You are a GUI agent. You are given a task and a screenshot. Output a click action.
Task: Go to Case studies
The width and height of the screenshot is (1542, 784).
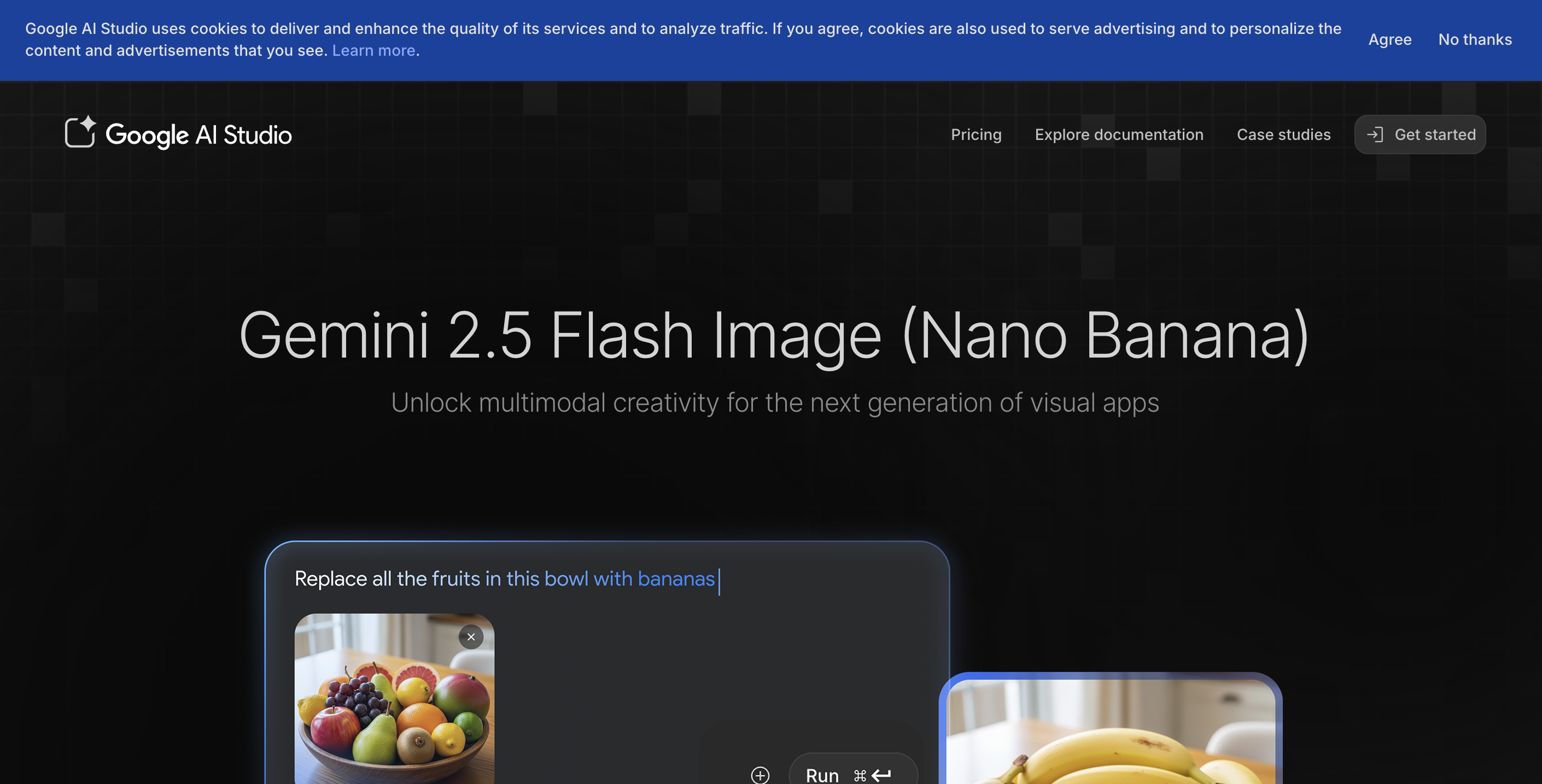click(1283, 134)
